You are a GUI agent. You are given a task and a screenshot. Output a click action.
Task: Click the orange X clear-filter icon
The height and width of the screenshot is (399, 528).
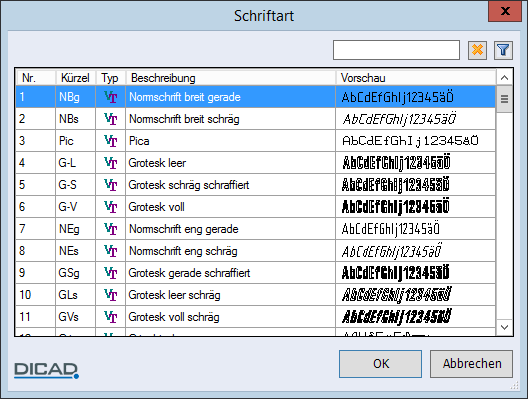[x=477, y=51]
